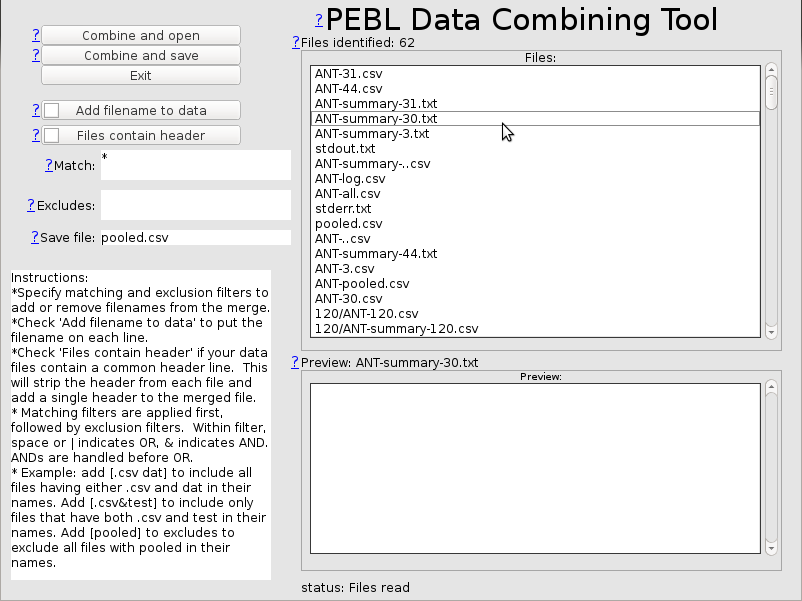802x601 pixels.
Task: Select ANT-..csv in the file list
Action: pos(535,239)
